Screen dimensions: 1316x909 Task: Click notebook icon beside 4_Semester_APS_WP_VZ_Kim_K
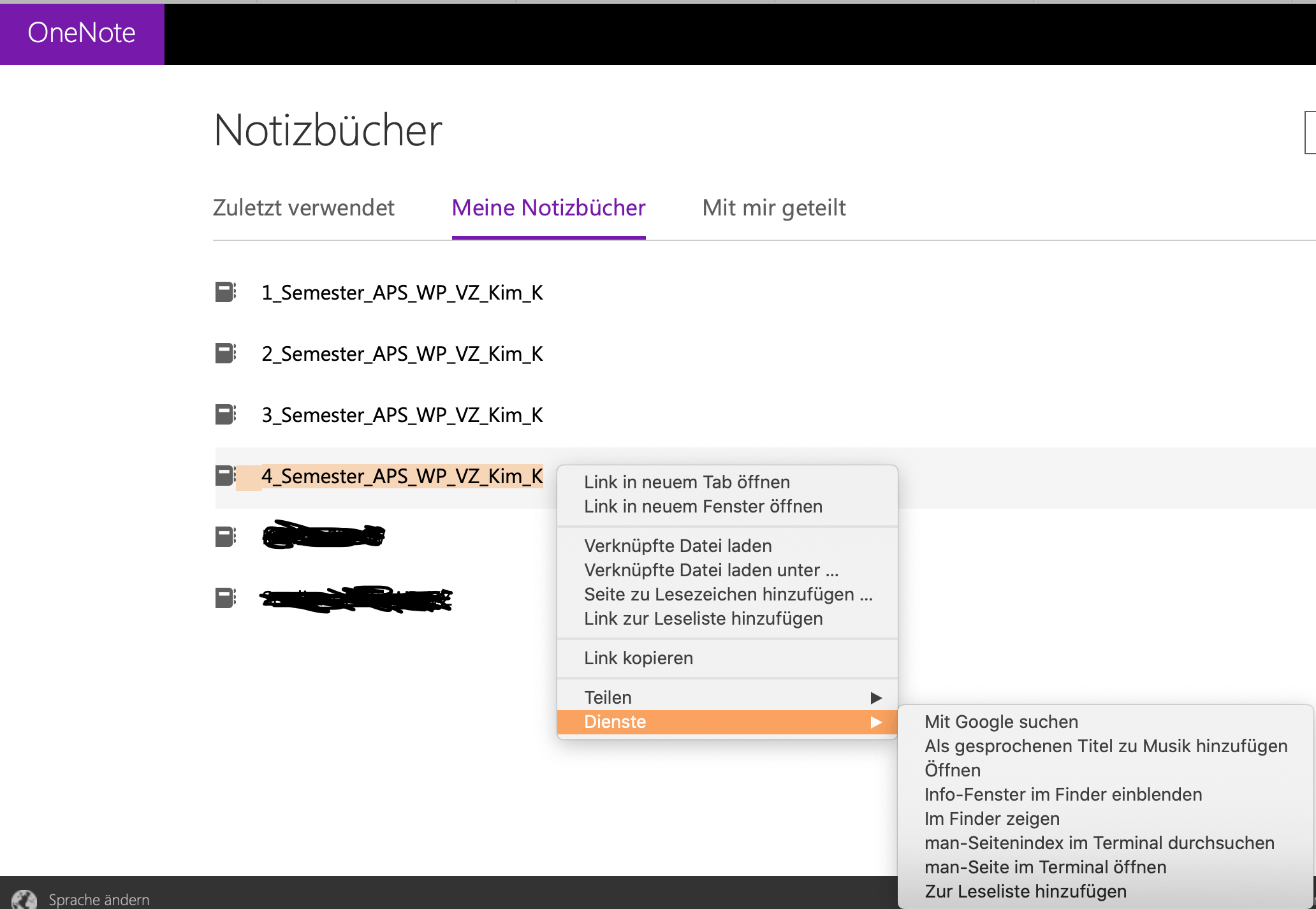coord(225,476)
